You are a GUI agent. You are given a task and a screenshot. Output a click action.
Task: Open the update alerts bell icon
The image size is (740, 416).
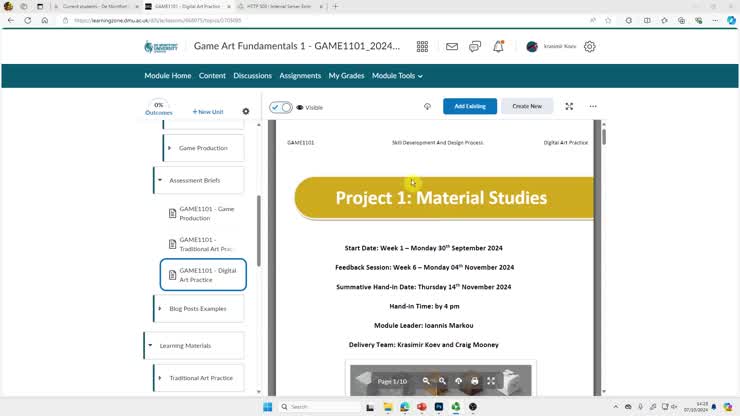(x=498, y=46)
